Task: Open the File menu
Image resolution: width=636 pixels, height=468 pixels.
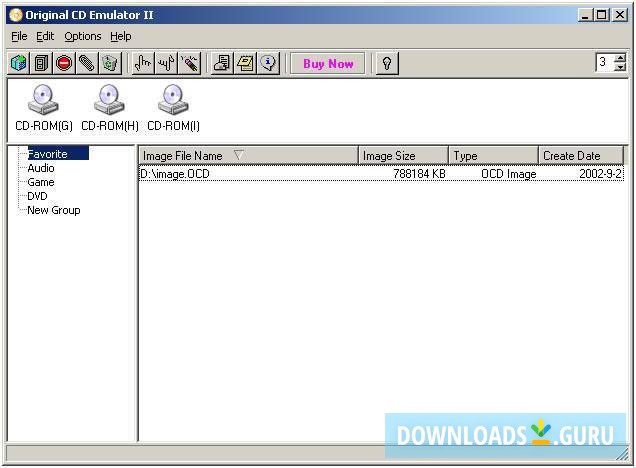Action: pos(19,36)
